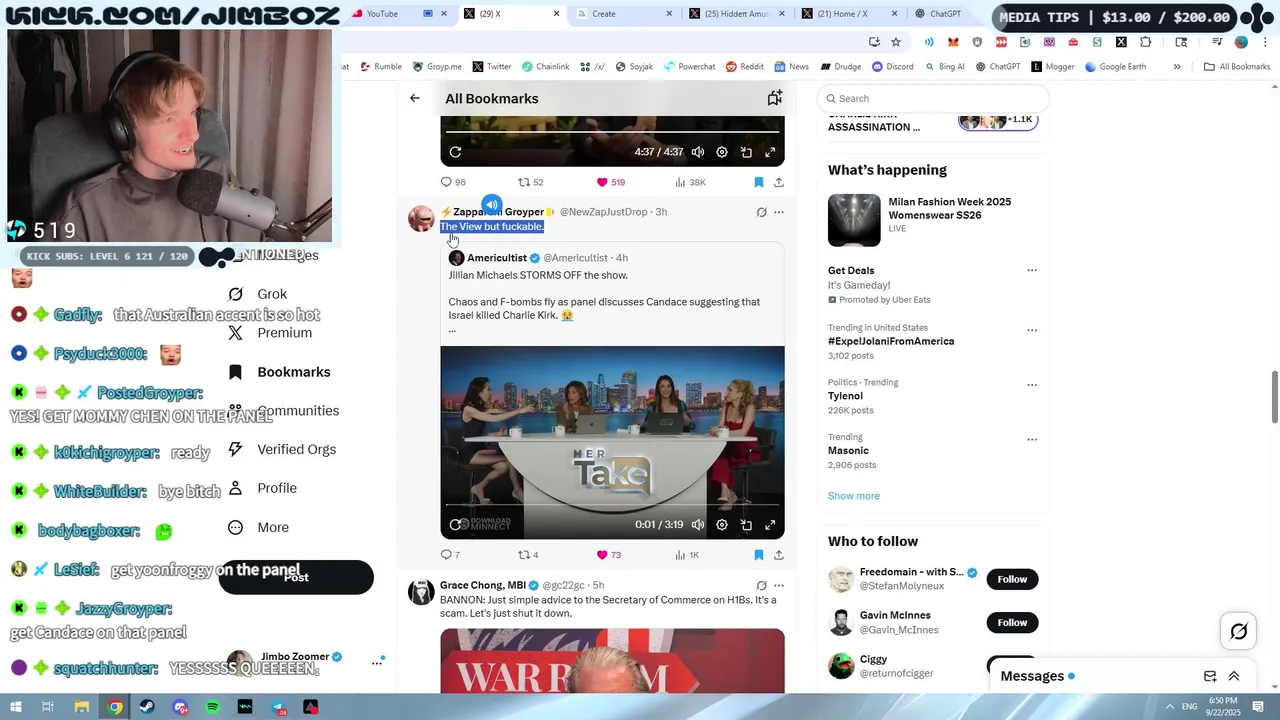Screen dimensions: 1280x720
Task: Select Bookmarks in the X sidebar
Action: pos(280,372)
